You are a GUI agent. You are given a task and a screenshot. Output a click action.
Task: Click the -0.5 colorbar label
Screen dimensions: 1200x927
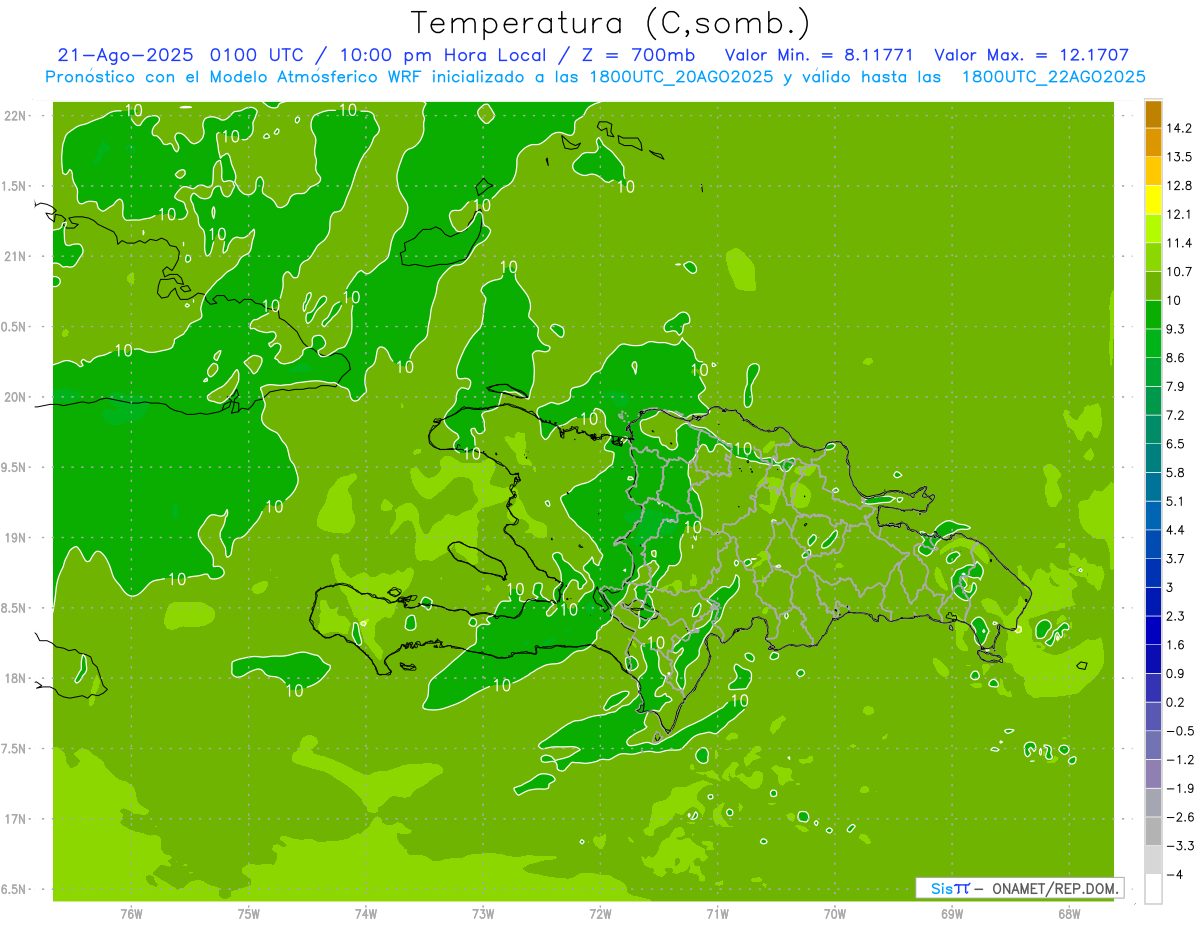(x=1179, y=731)
